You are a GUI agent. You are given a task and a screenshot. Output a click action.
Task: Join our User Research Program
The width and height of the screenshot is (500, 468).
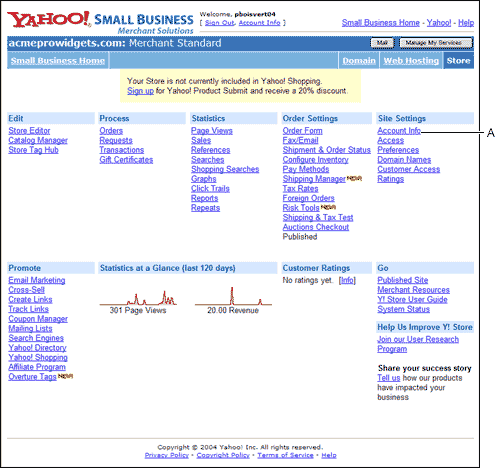coord(418,344)
